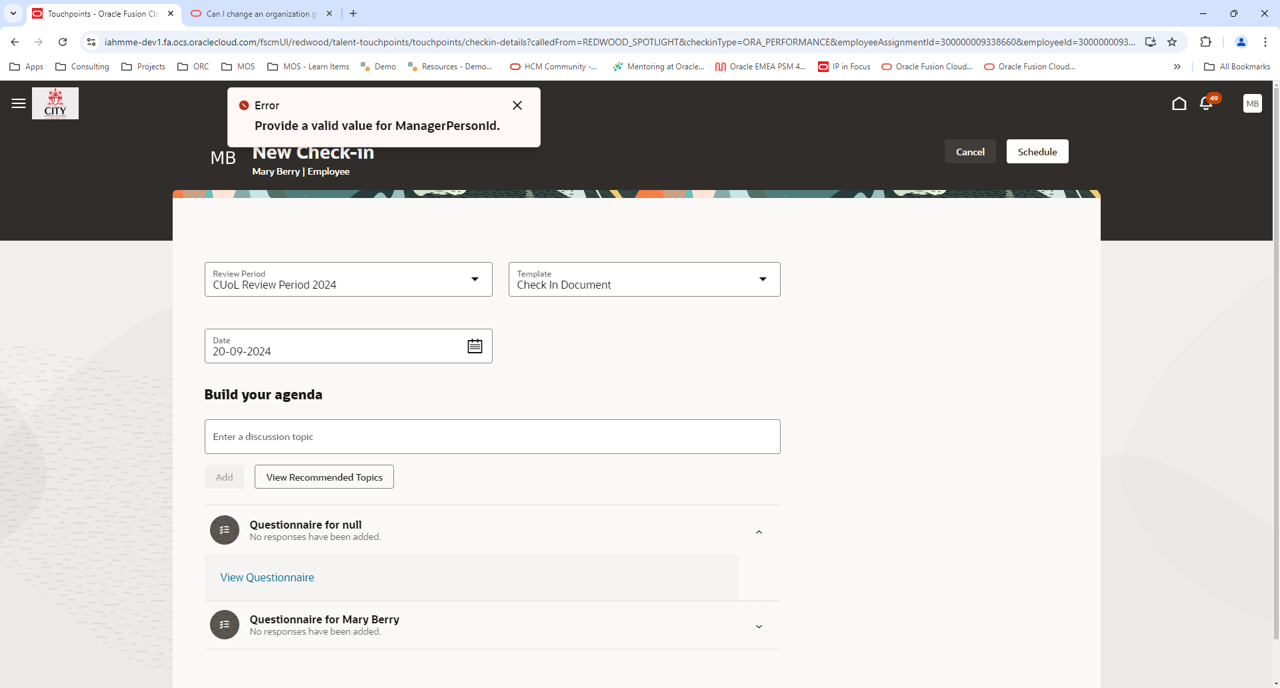Show more bookmarks overflow chevron

1177,67
